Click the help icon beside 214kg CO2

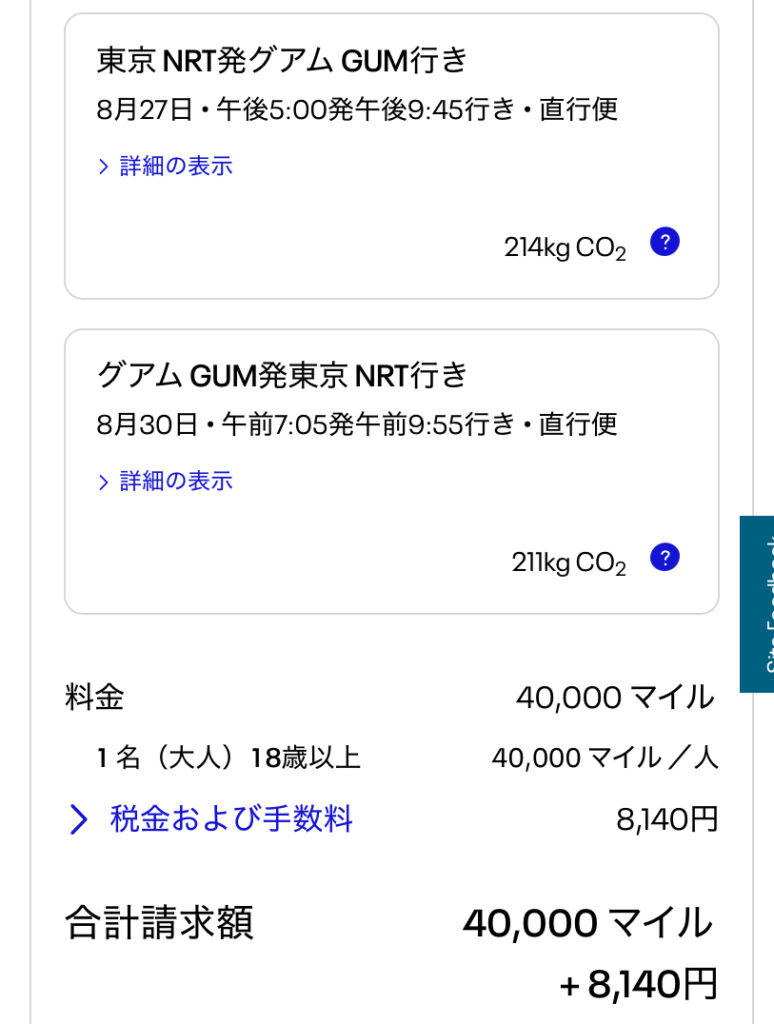[x=665, y=242]
